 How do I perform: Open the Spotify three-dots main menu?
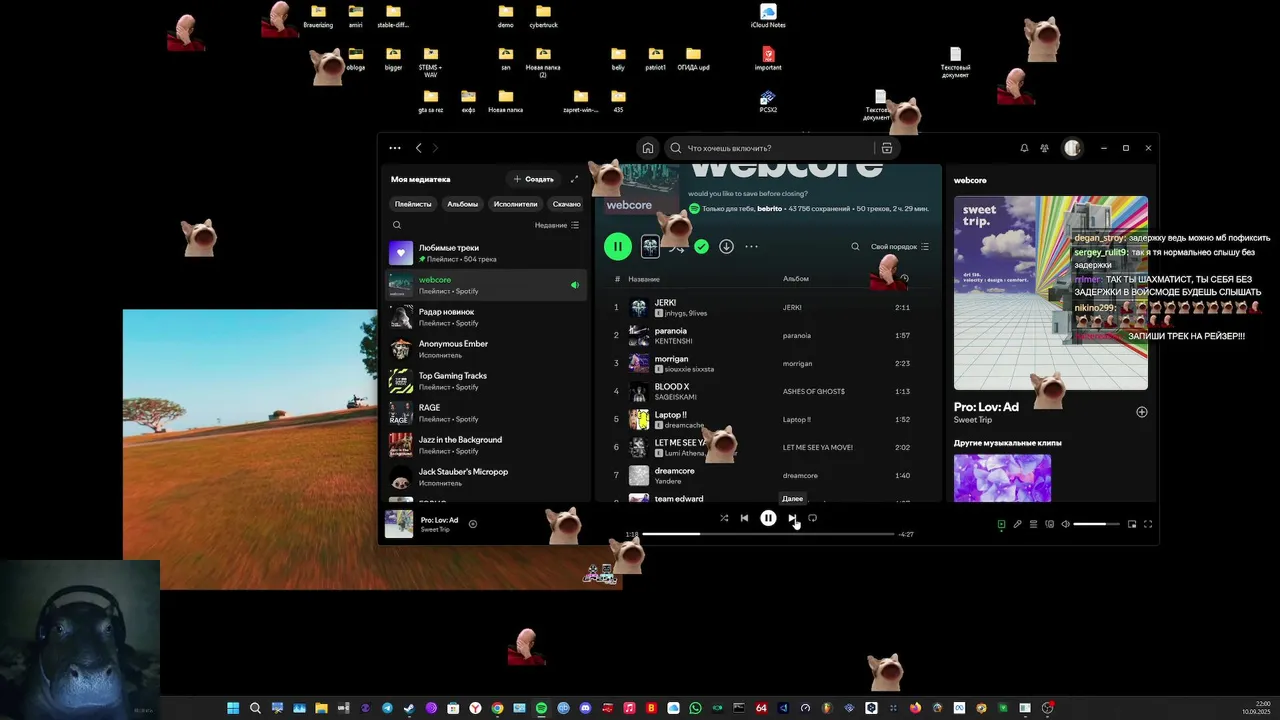(395, 148)
